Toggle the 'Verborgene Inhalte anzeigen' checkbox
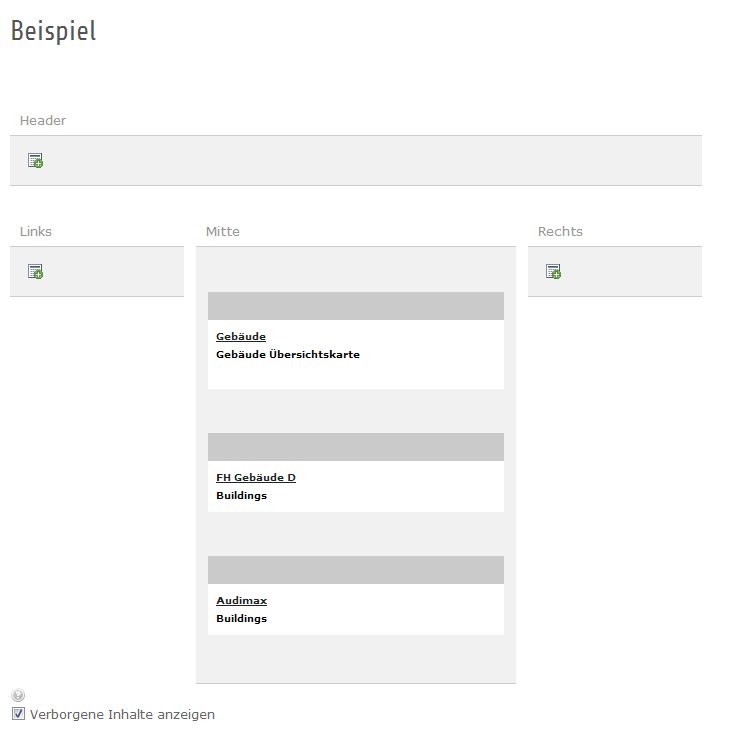Viewport: 739px width, 739px height. pyautogui.click(x=18, y=714)
